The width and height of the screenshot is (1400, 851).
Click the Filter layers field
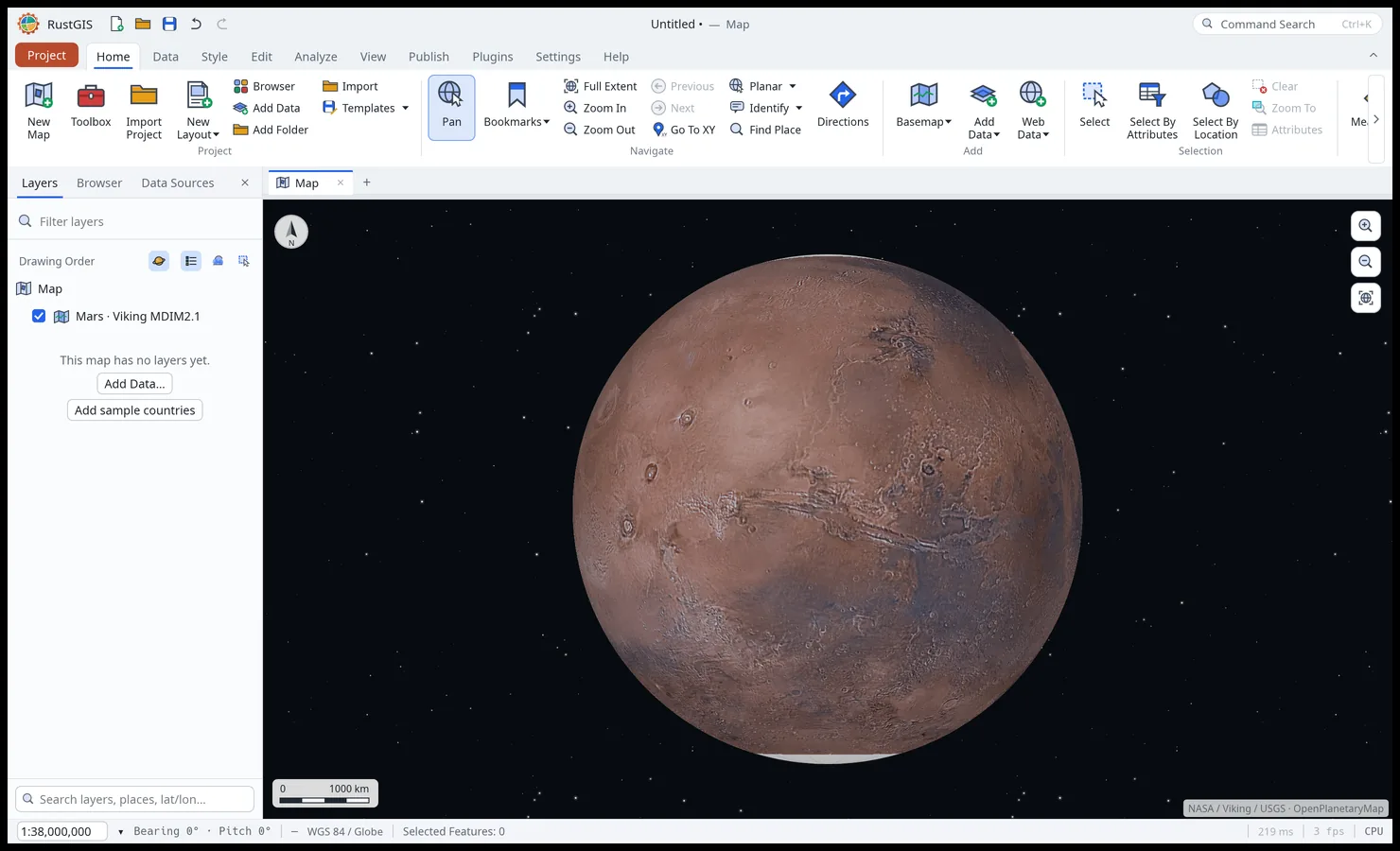(134, 221)
